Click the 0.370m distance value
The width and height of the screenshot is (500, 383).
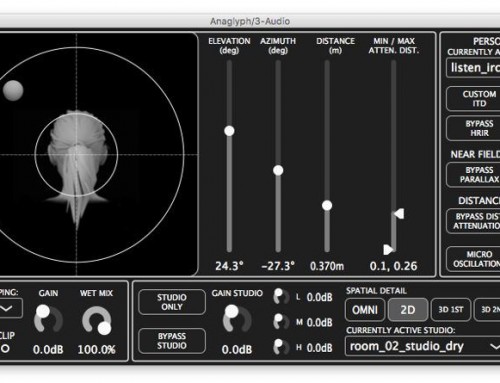coord(327,266)
